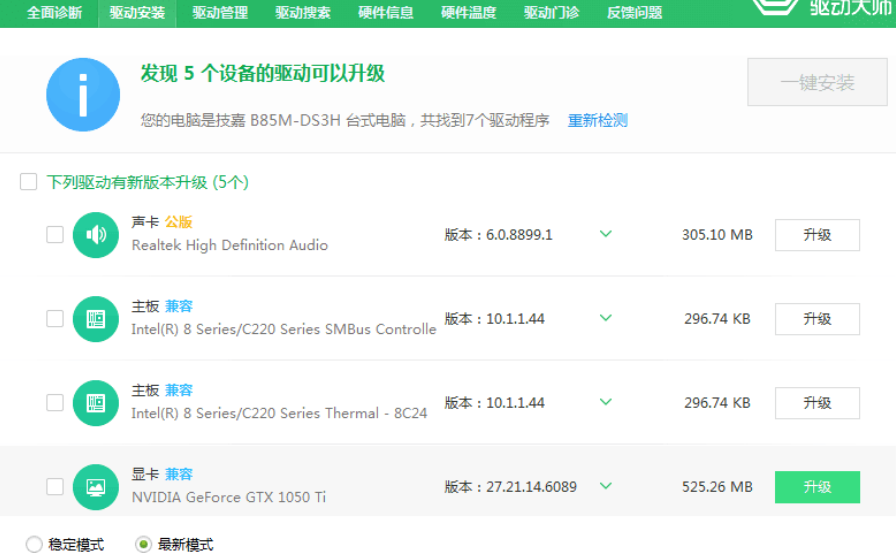Click the 一键安装 button

817,83
